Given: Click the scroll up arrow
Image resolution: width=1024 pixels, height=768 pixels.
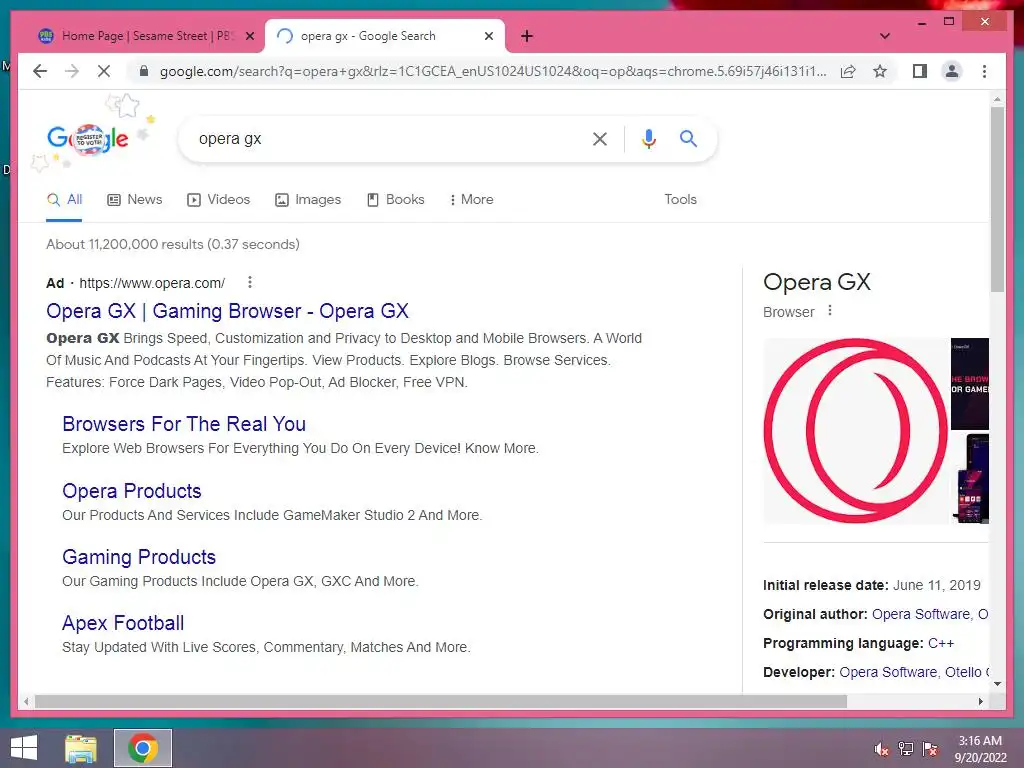Looking at the screenshot, I should pyautogui.click(x=997, y=99).
